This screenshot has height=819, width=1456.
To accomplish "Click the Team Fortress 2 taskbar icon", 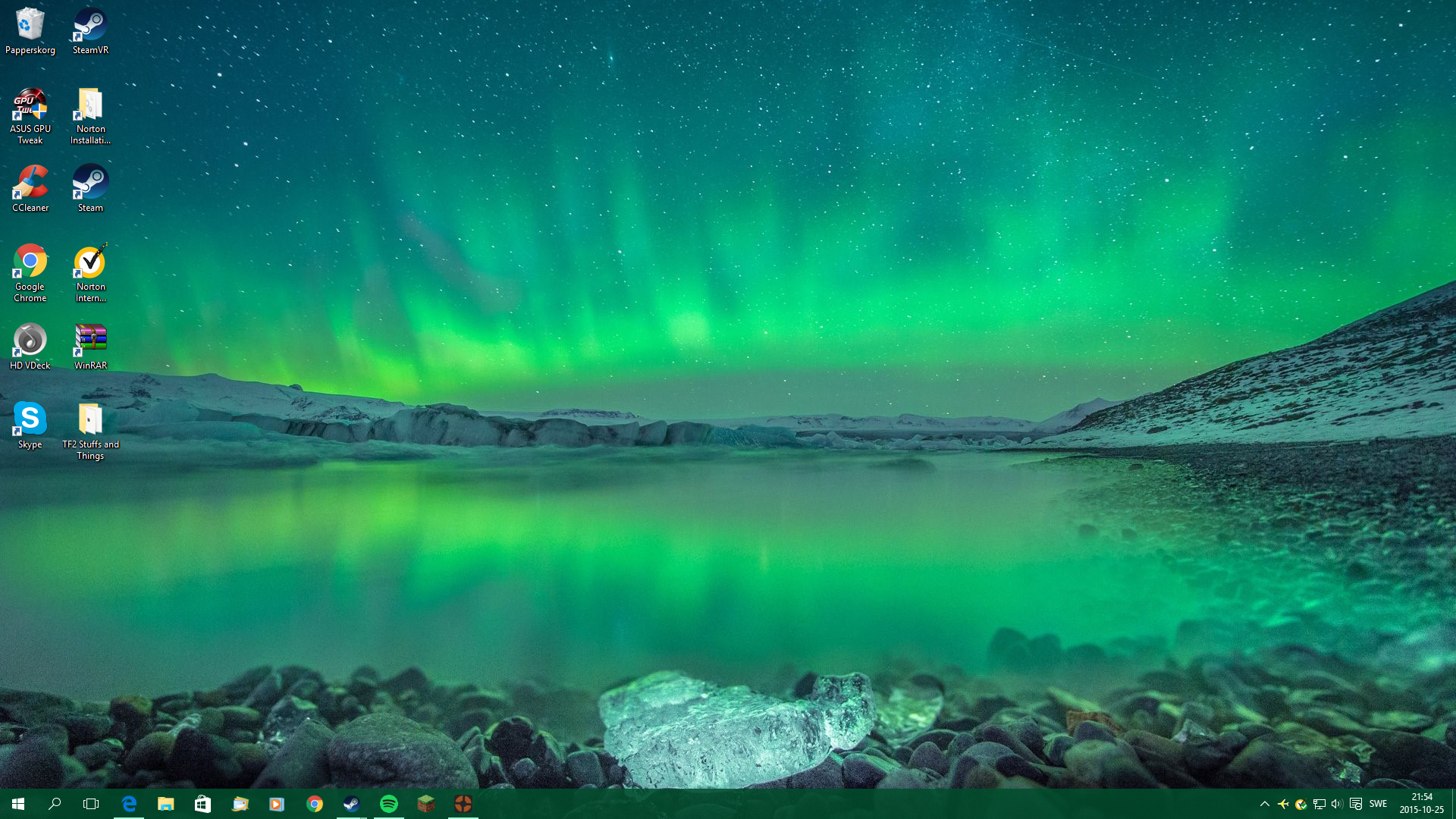I will [x=463, y=804].
